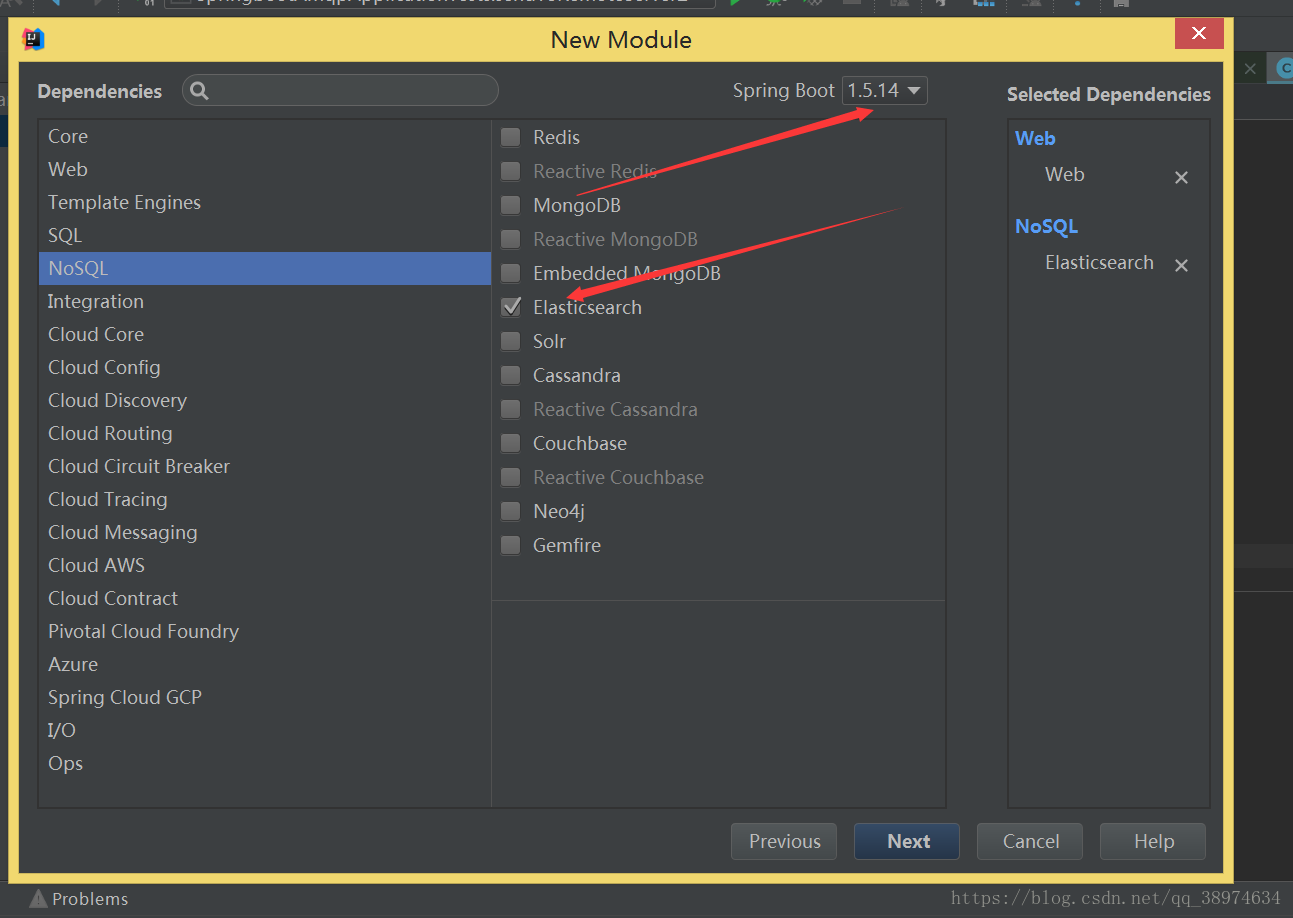Click the Problems warning icon
Image resolution: width=1293 pixels, height=918 pixels.
[x=38, y=898]
